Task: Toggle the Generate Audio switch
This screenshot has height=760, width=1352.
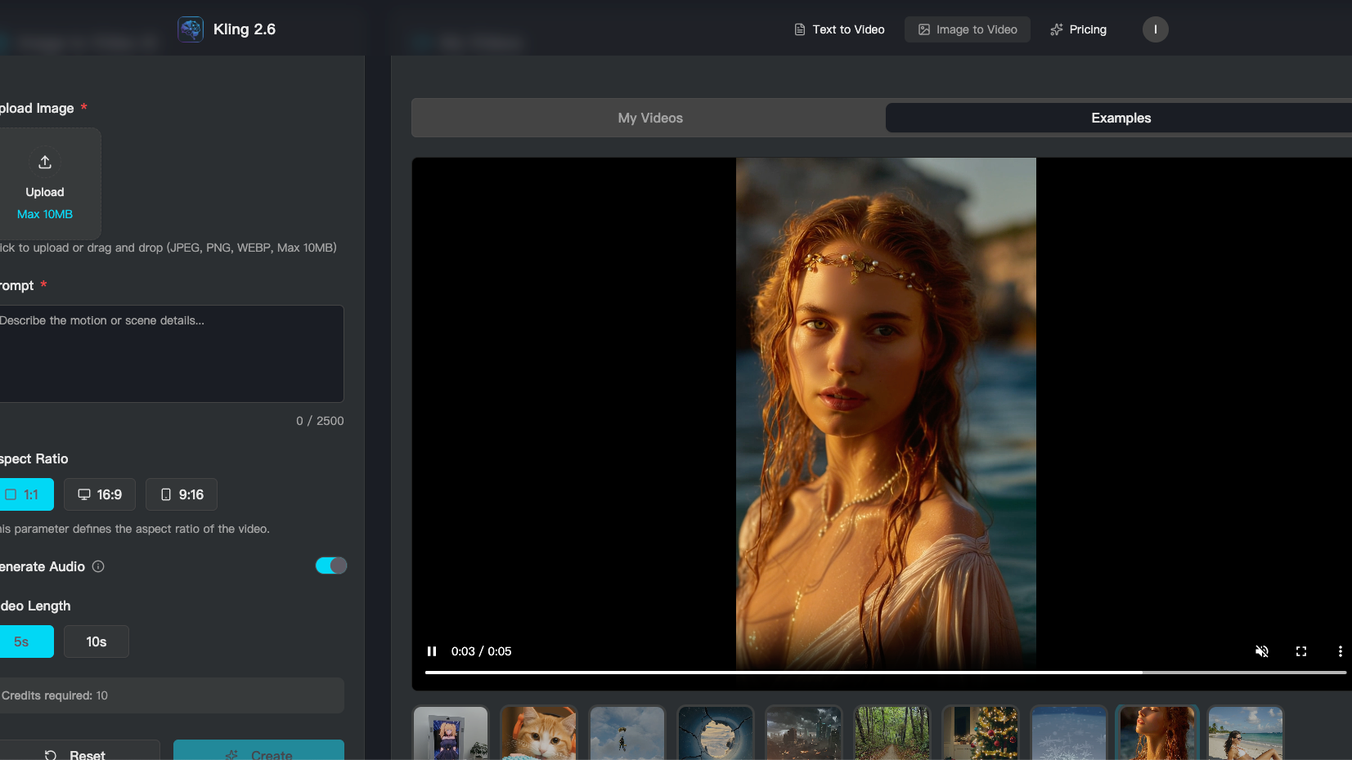Action: 331,566
